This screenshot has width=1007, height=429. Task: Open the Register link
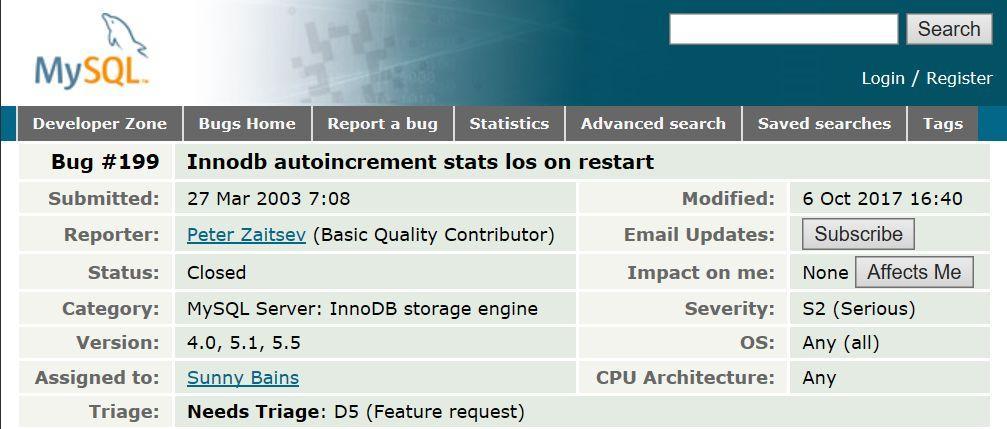(959, 78)
